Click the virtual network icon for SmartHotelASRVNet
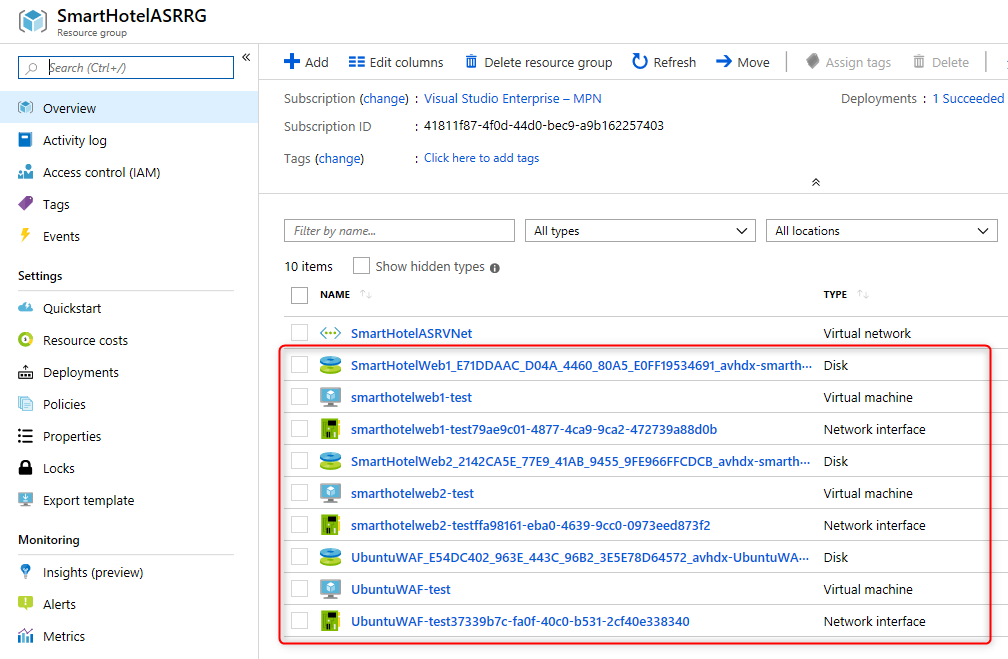Image resolution: width=1008 pixels, height=659 pixels. point(330,333)
